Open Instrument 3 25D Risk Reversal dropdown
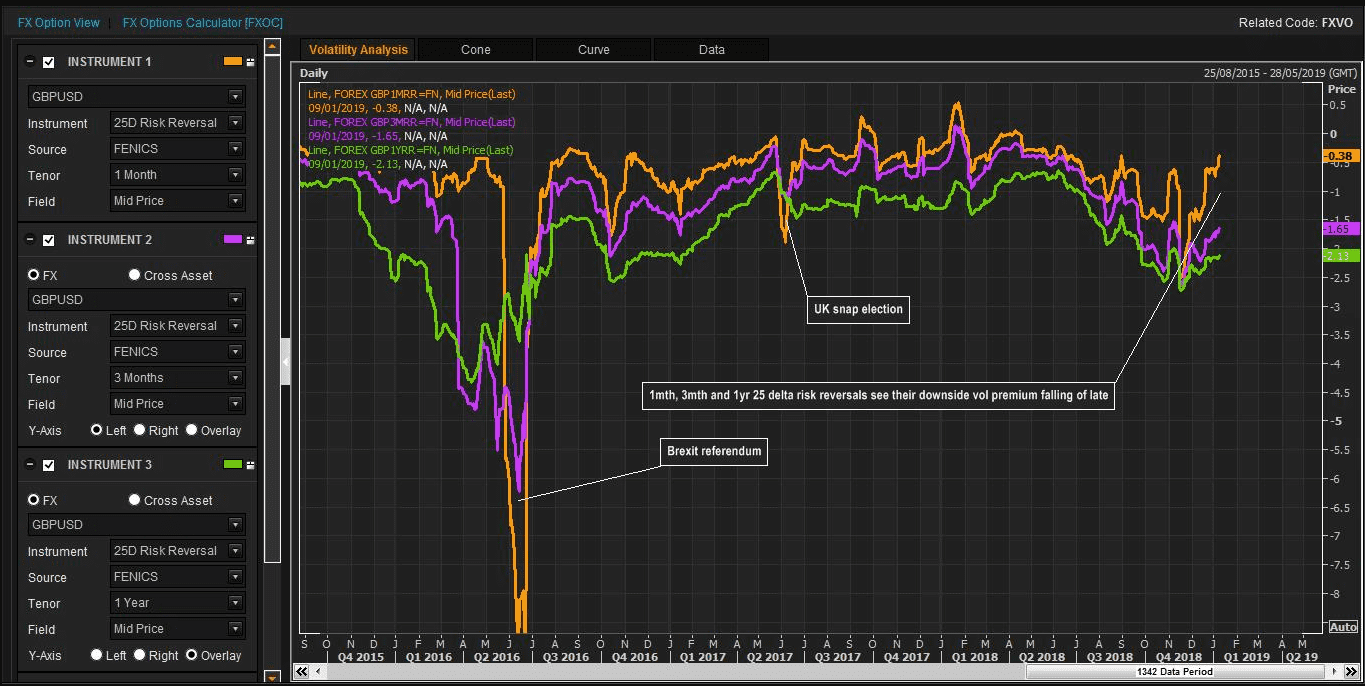The width and height of the screenshot is (1365, 686). 177,551
